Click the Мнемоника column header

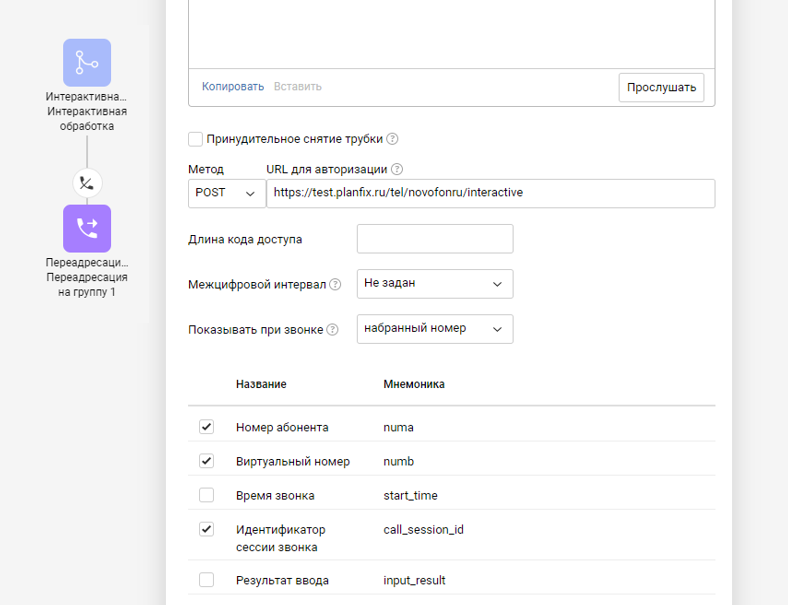tap(414, 384)
